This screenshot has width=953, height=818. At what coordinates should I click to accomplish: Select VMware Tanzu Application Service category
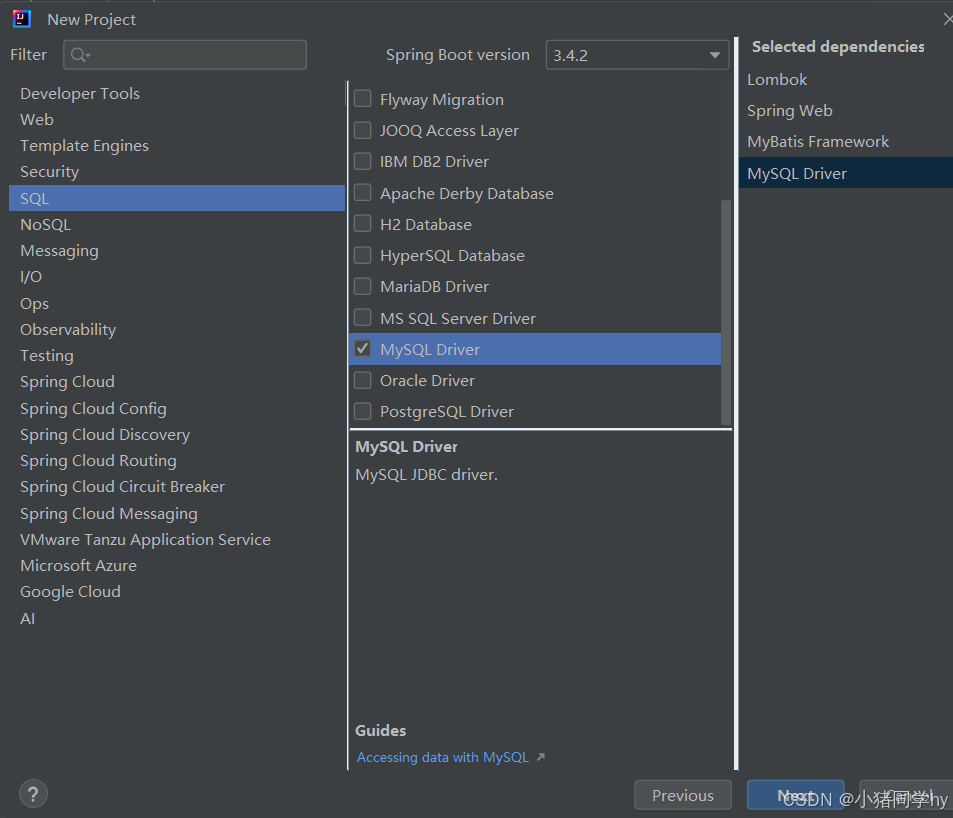pos(177,540)
